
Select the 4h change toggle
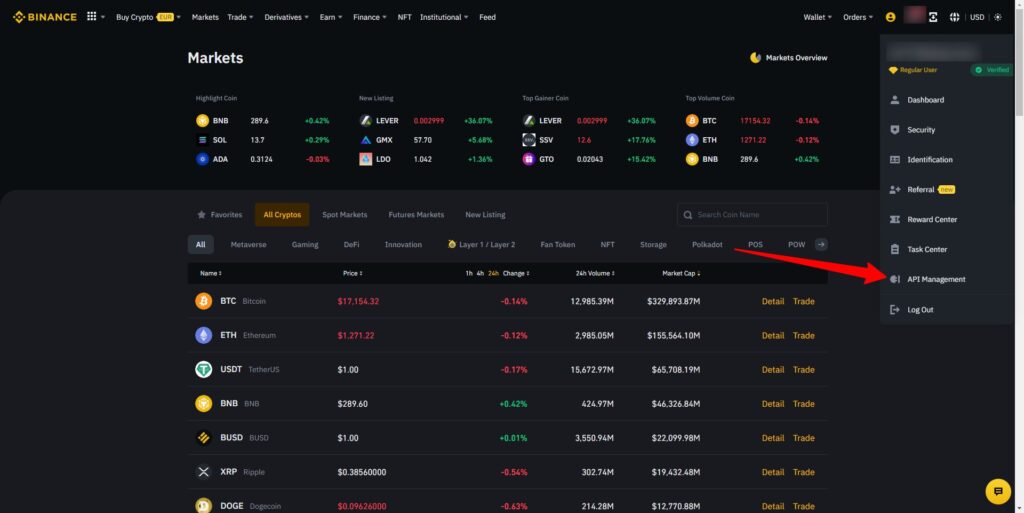[x=480, y=273]
